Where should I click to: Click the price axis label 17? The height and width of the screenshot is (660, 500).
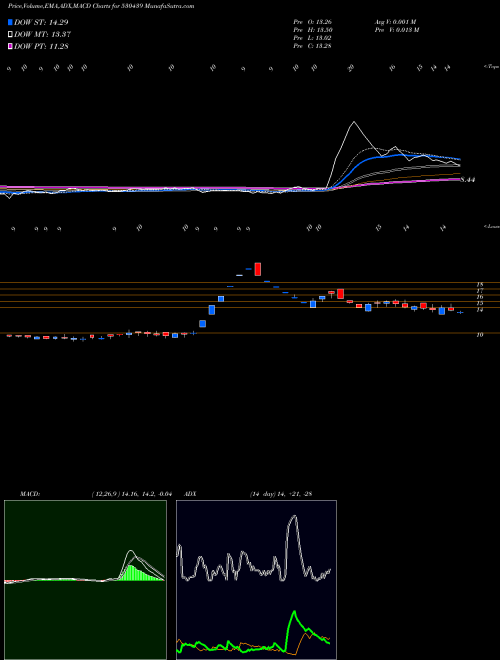pyautogui.click(x=480, y=290)
